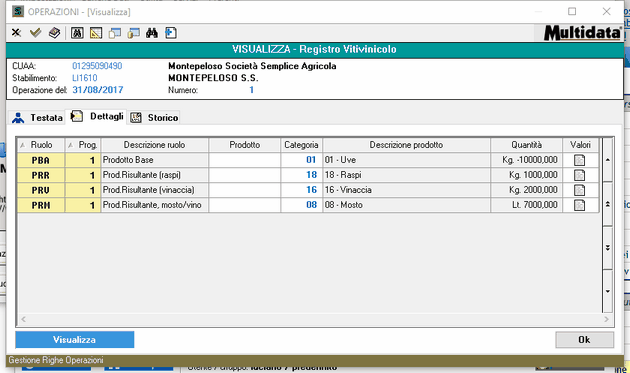Click the Valori column header

tap(581, 145)
